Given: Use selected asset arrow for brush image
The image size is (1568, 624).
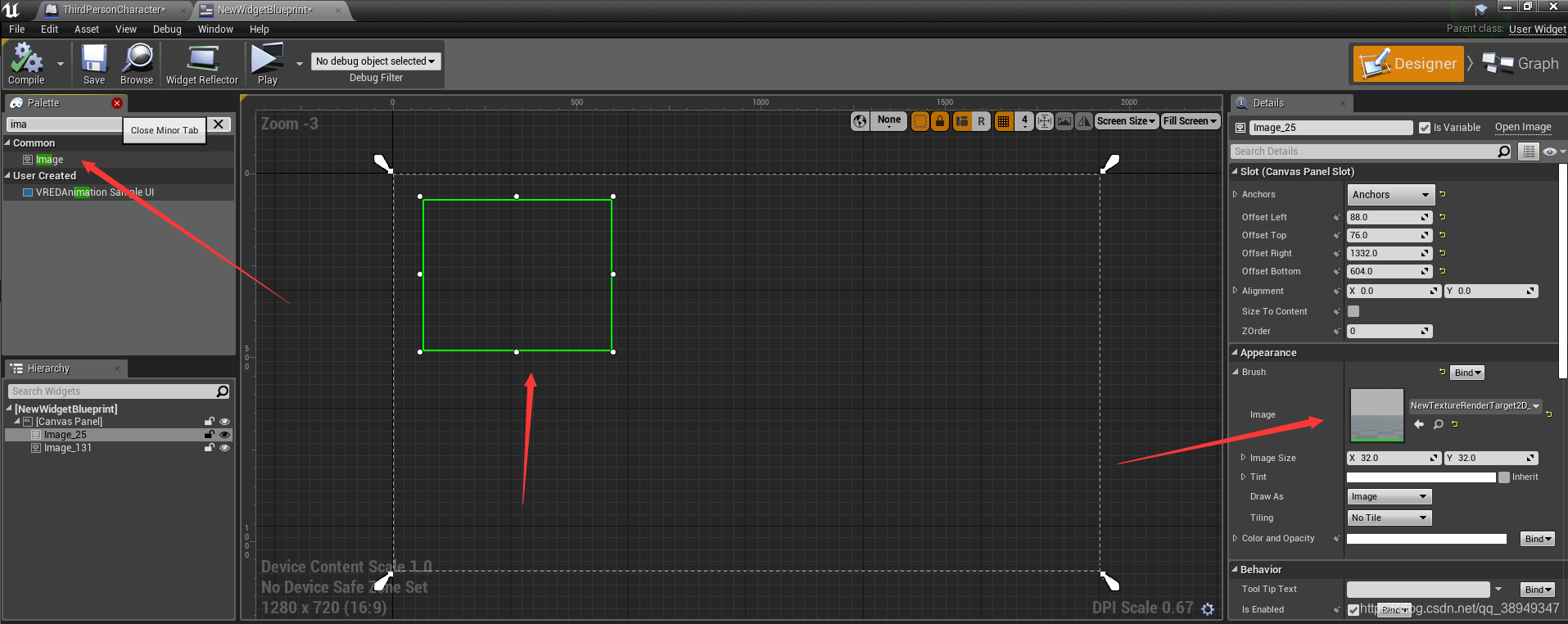Looking at the screenshot, I should [1419, 424].
